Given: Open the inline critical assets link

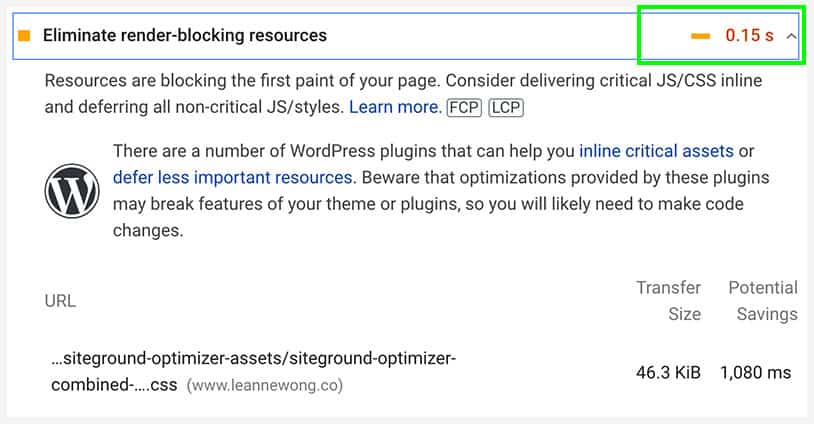Looking at the screenshot, I should pyautogui.click(x=656, y=151).
